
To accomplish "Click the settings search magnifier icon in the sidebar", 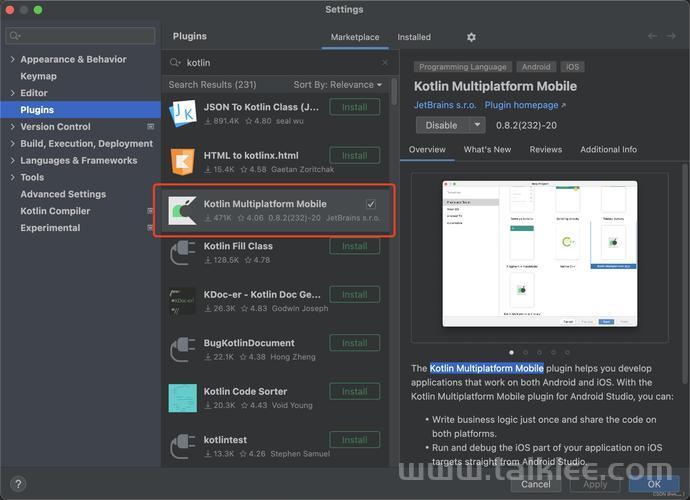I will pos(15,35).
